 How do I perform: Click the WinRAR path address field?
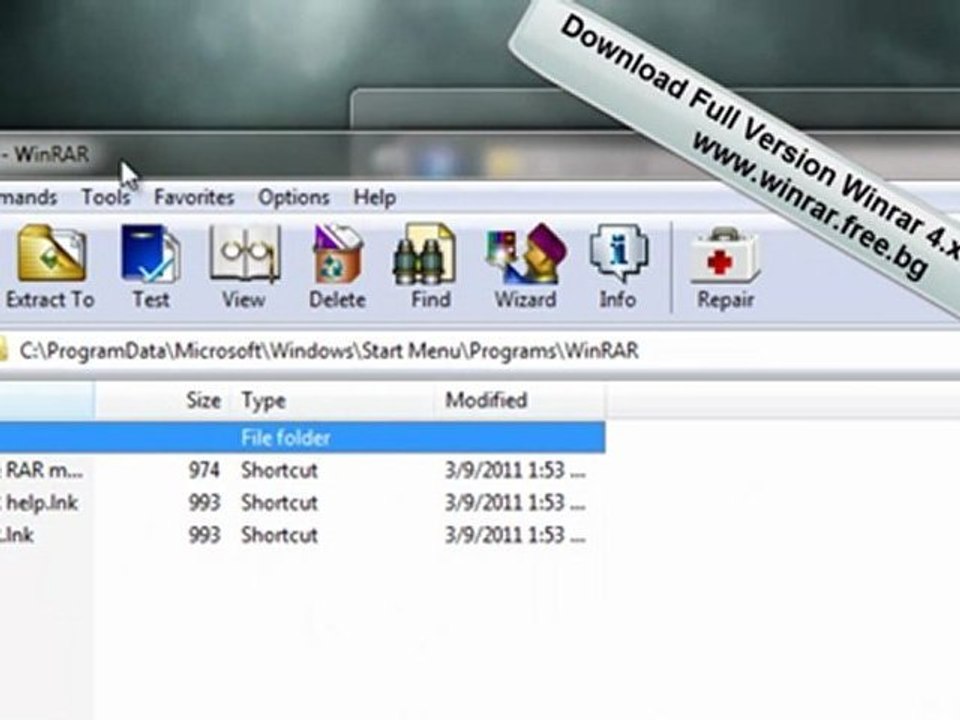[480, 351]
